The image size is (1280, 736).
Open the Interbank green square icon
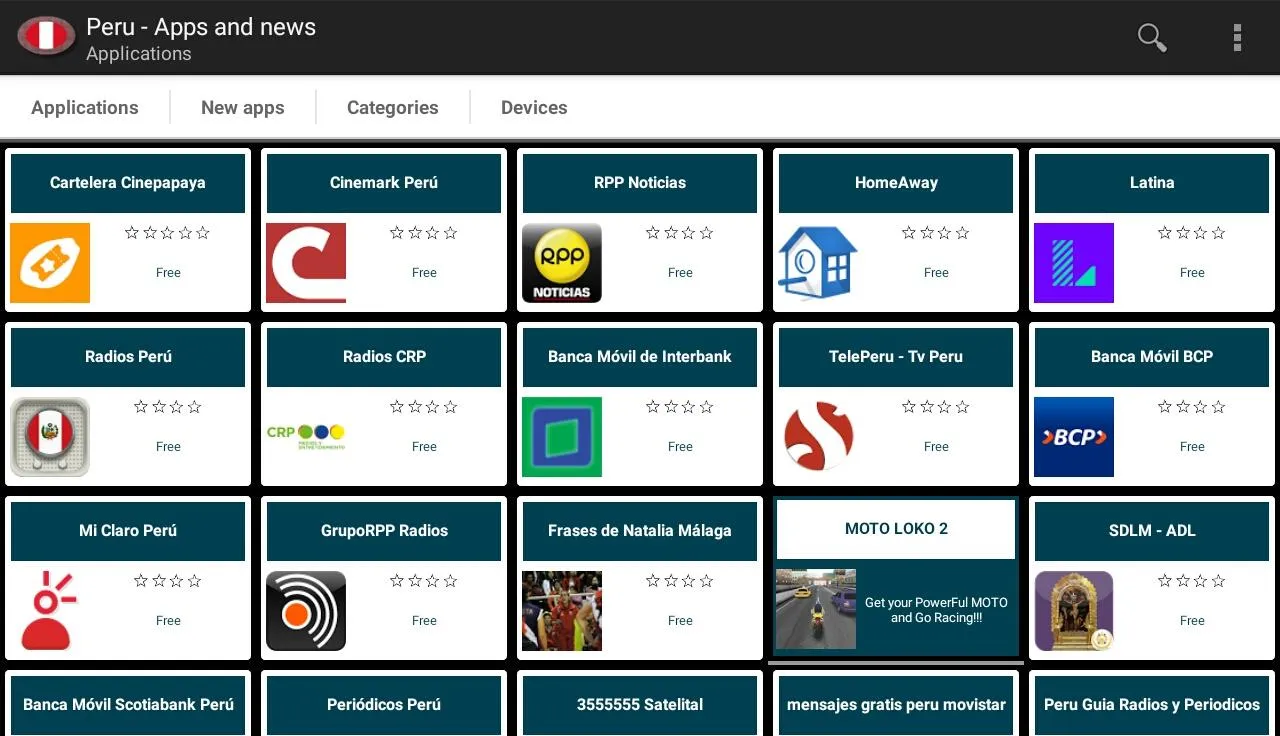562,437
